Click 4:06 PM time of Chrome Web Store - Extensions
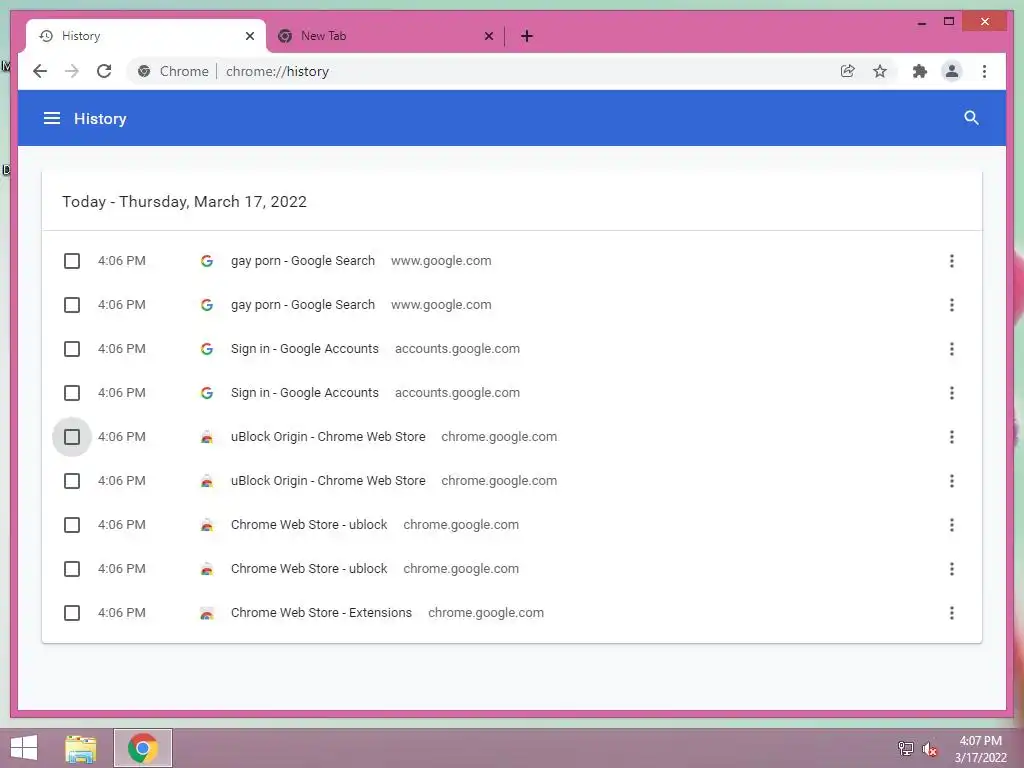 (121, 613)
